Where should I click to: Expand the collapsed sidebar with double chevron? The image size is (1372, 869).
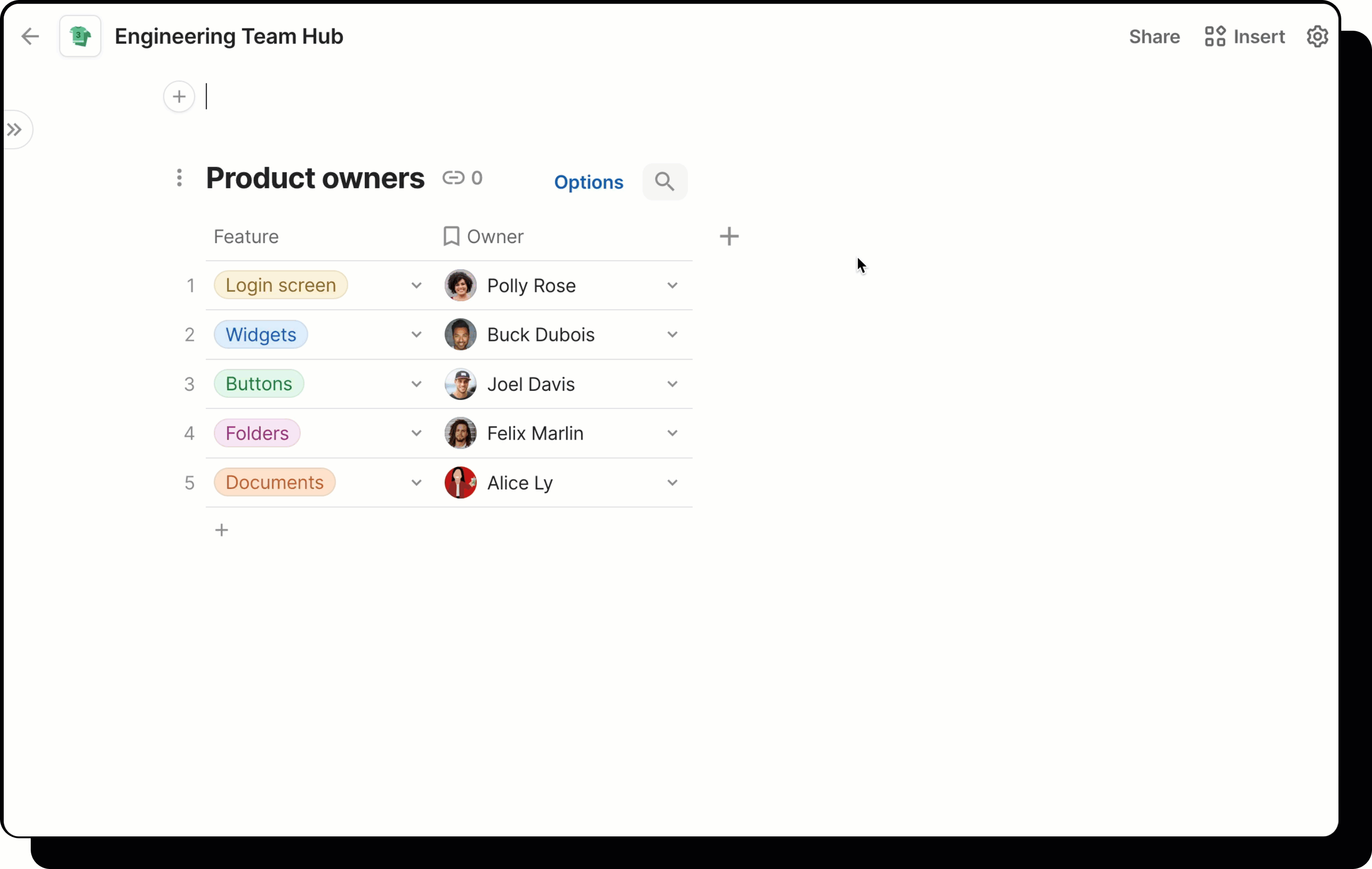coord(15,129)
